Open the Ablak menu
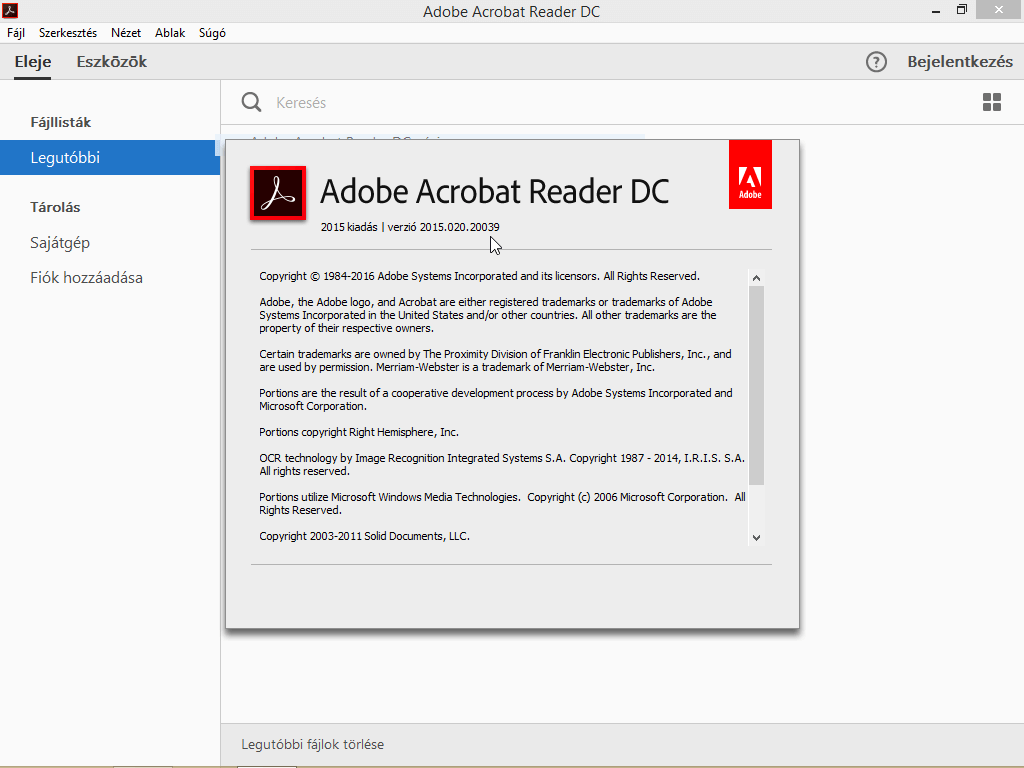1024x768 pixels. pyautogui.click(x=170, y=33)
